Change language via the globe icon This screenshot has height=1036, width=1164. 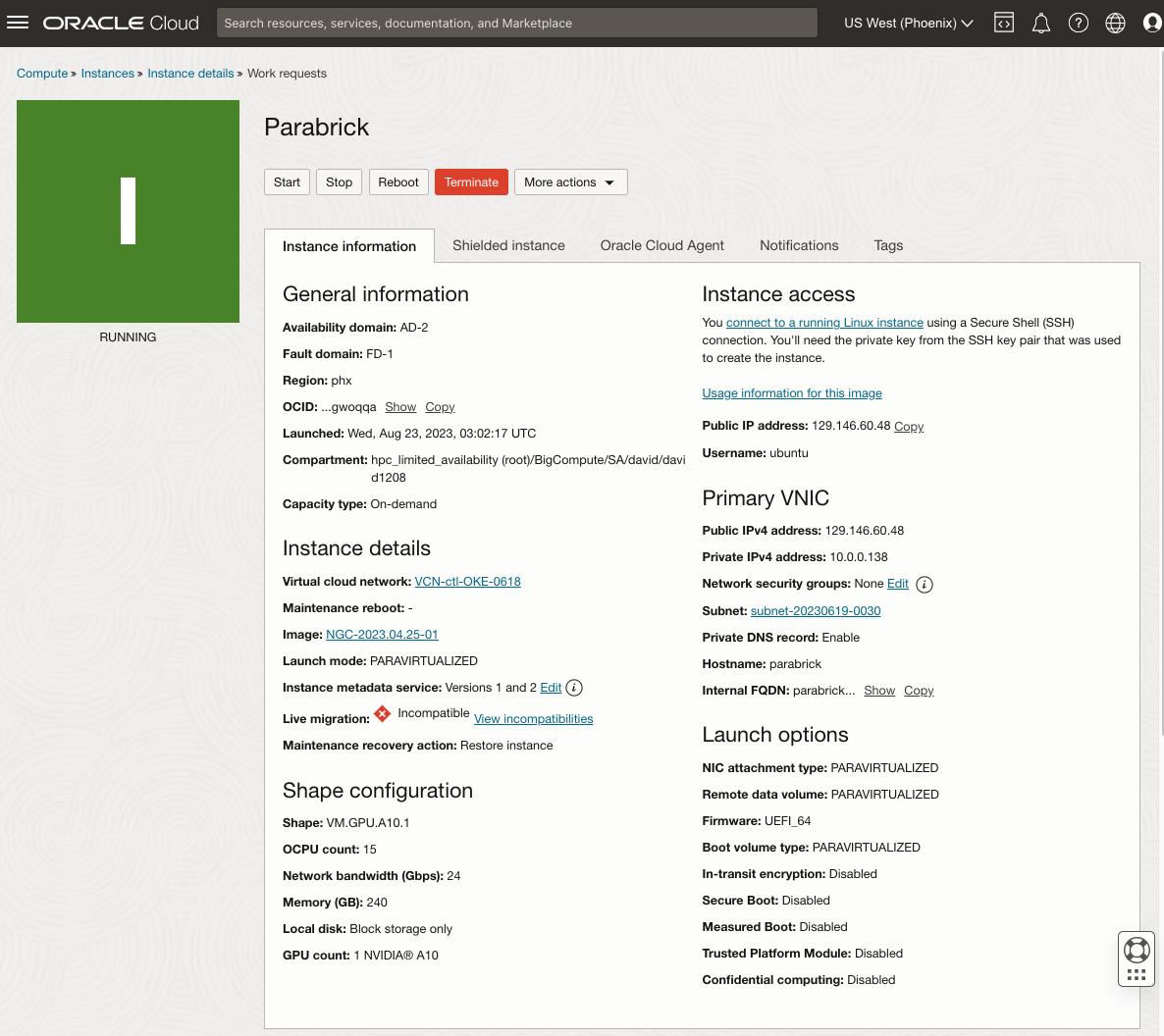click(1115, 22)
